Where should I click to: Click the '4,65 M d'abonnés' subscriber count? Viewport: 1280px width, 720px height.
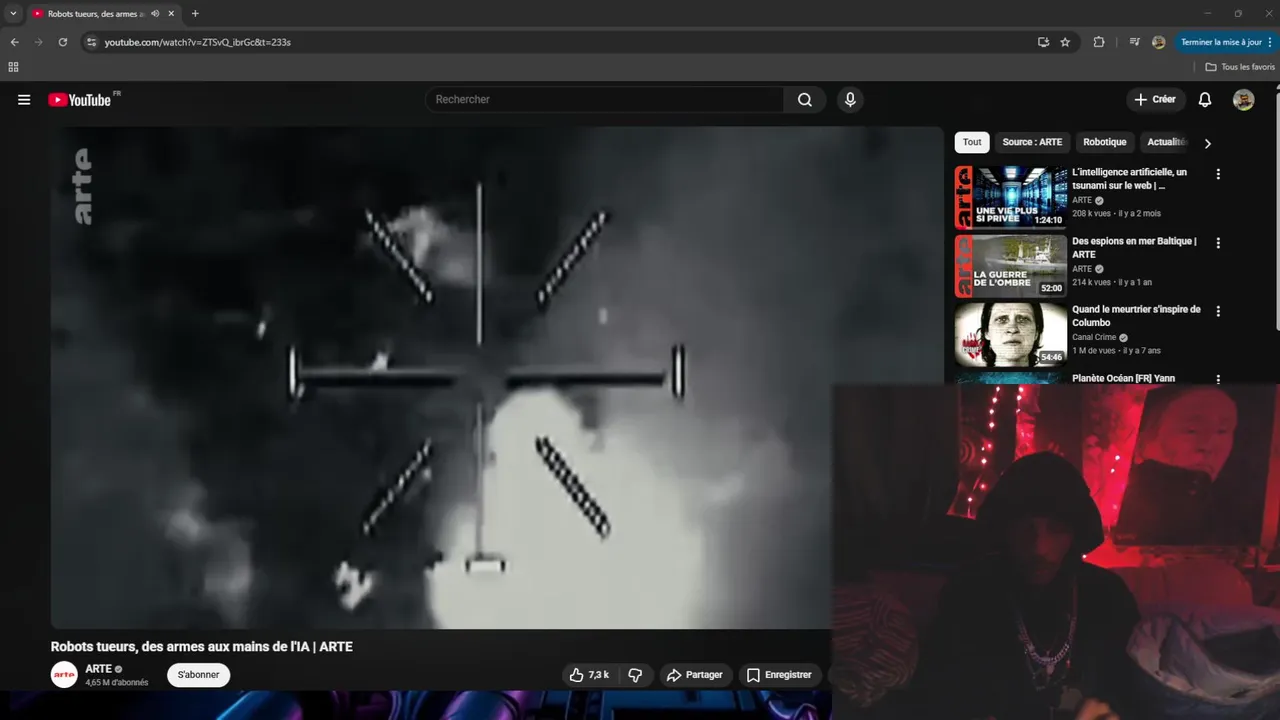(x=117, y=683)
